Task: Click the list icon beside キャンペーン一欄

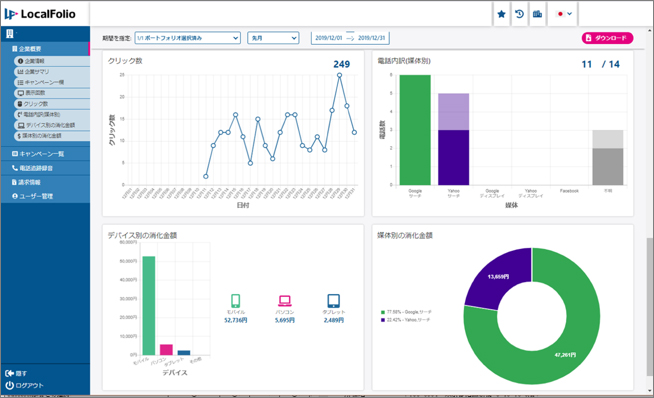Action: (20, 83)
